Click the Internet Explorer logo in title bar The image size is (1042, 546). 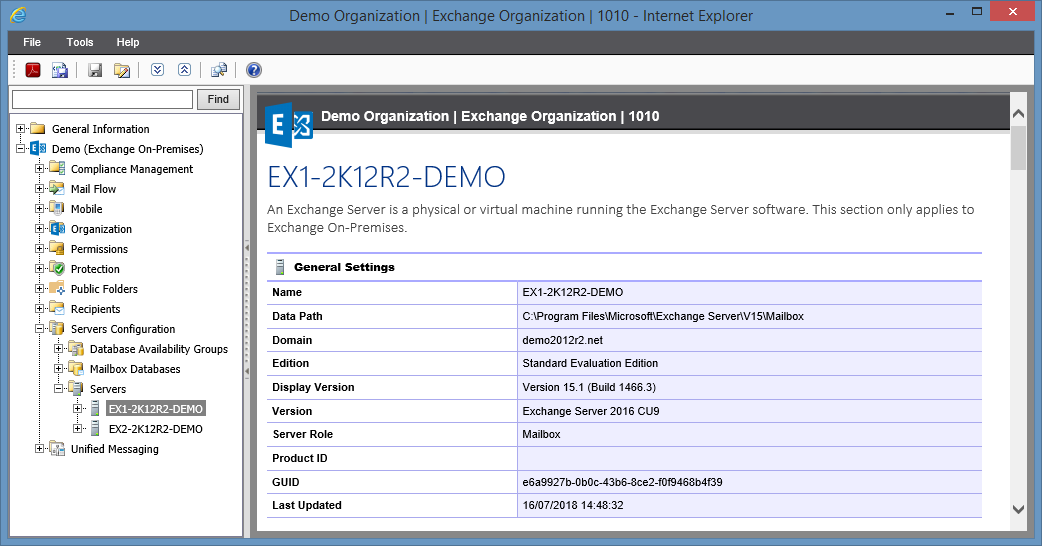19,15
